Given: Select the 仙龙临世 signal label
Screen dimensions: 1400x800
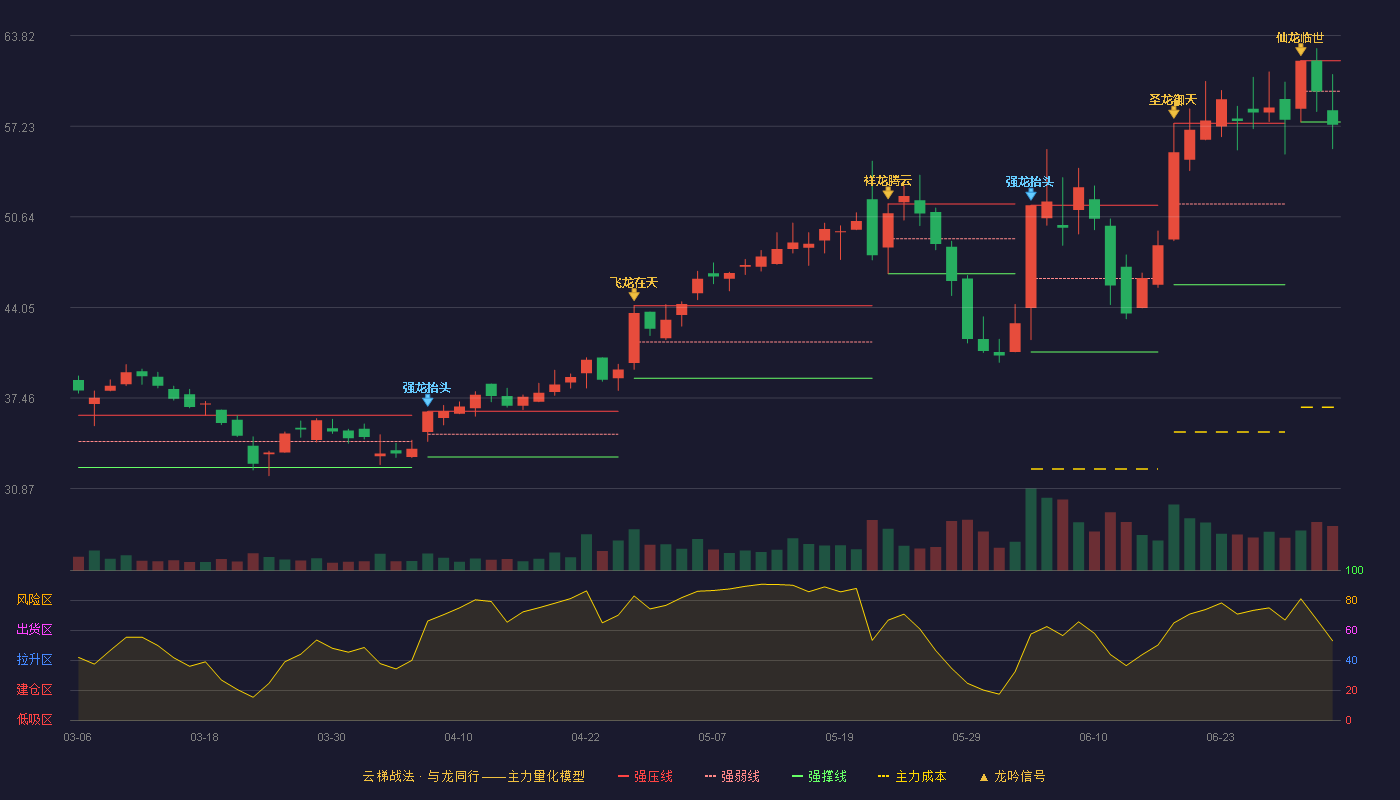Looking at the screenshot, I should pos(1300,37).
